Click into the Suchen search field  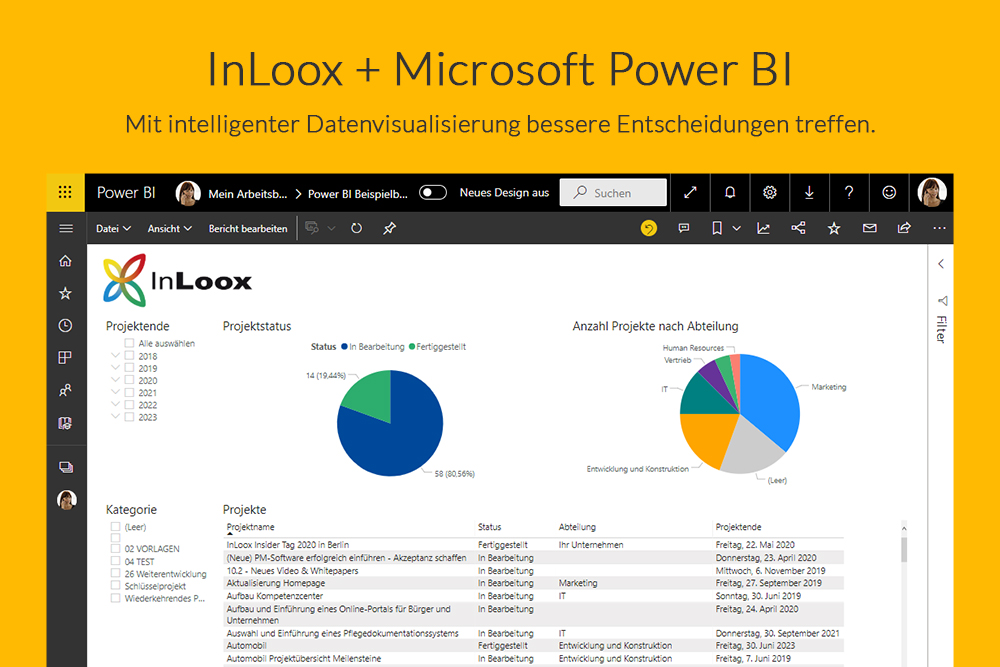click(613, 193)
